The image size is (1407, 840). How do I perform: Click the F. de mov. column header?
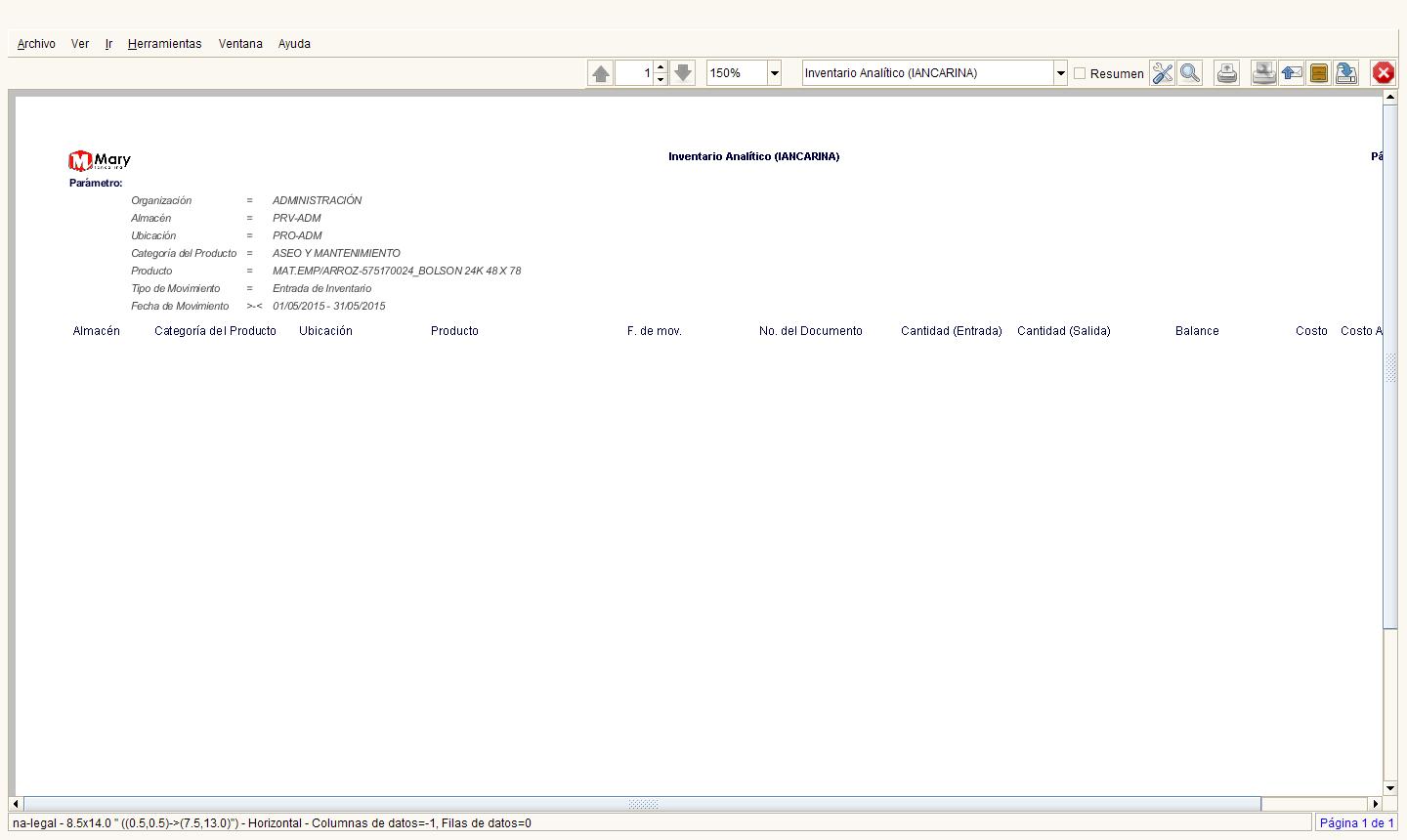pyautogui.click(x=655, y=331)
